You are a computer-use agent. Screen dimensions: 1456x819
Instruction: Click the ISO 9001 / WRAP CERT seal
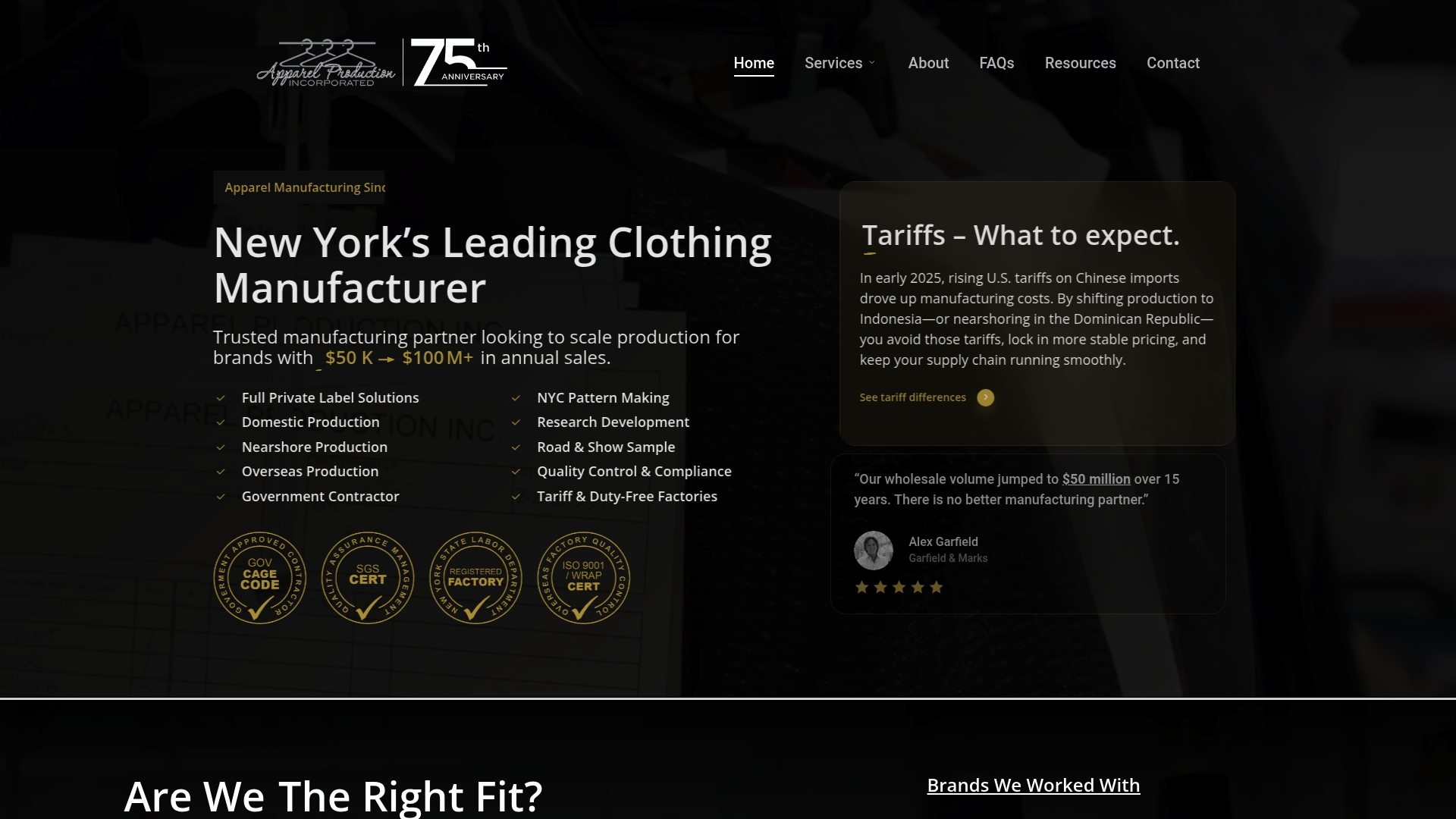[584, 578]
